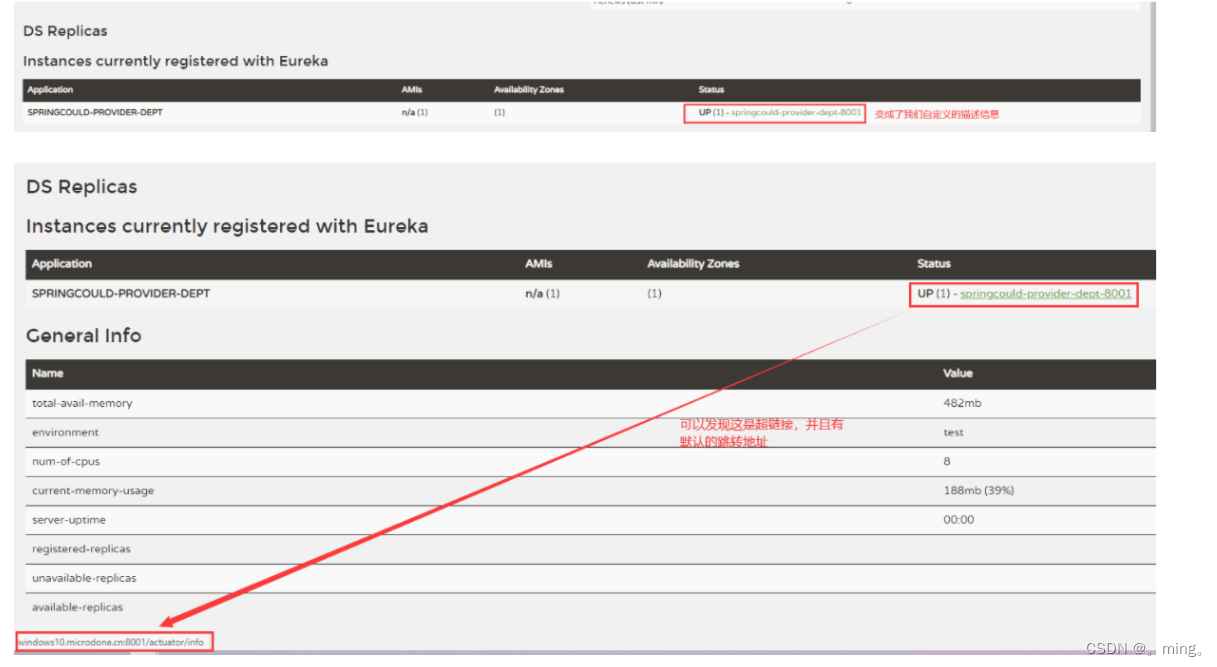Click the Value column header in General Info
The image size is (1217, 667).
(958, 373)
